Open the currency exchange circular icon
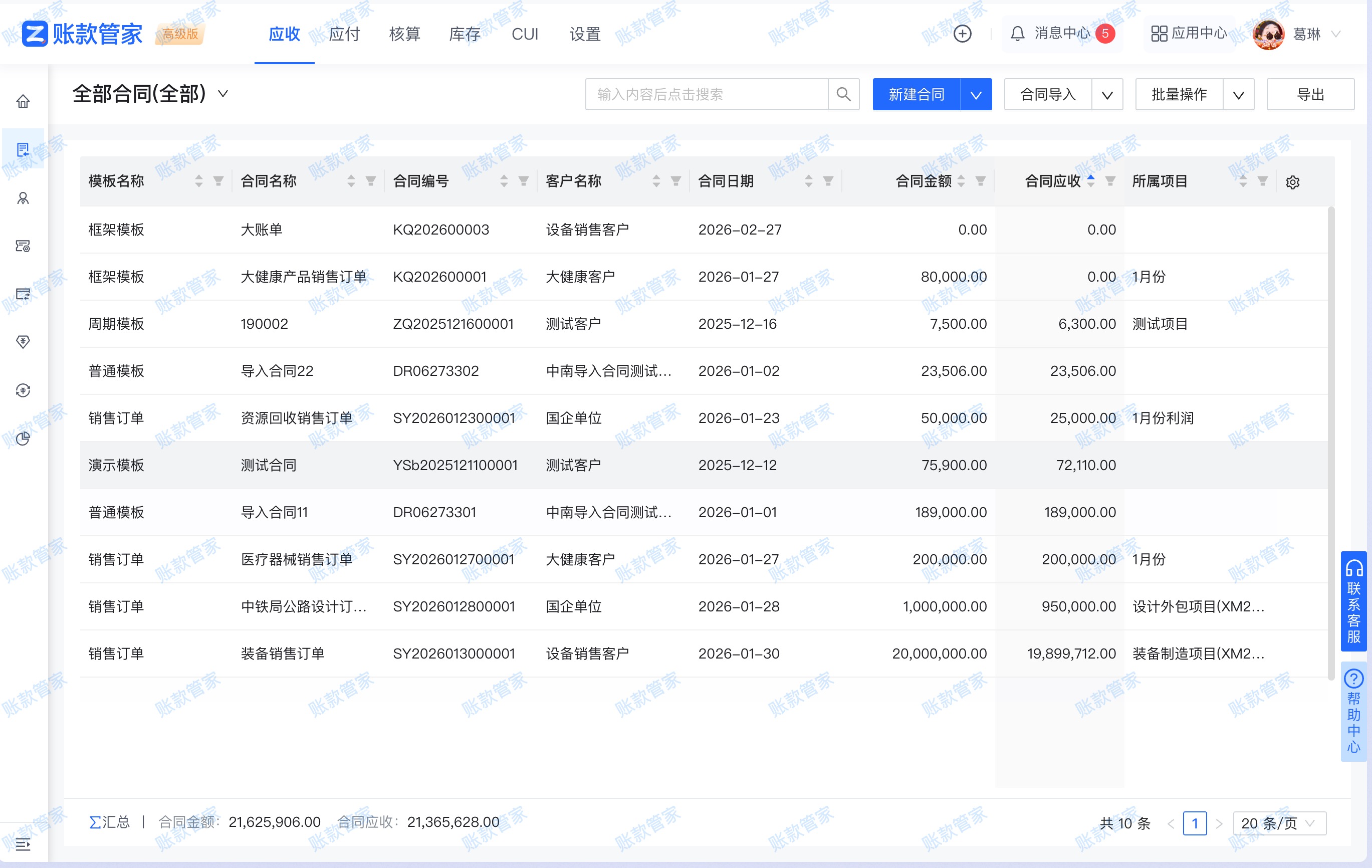The width and height of the screenshot is (1372, 868). 23,390
